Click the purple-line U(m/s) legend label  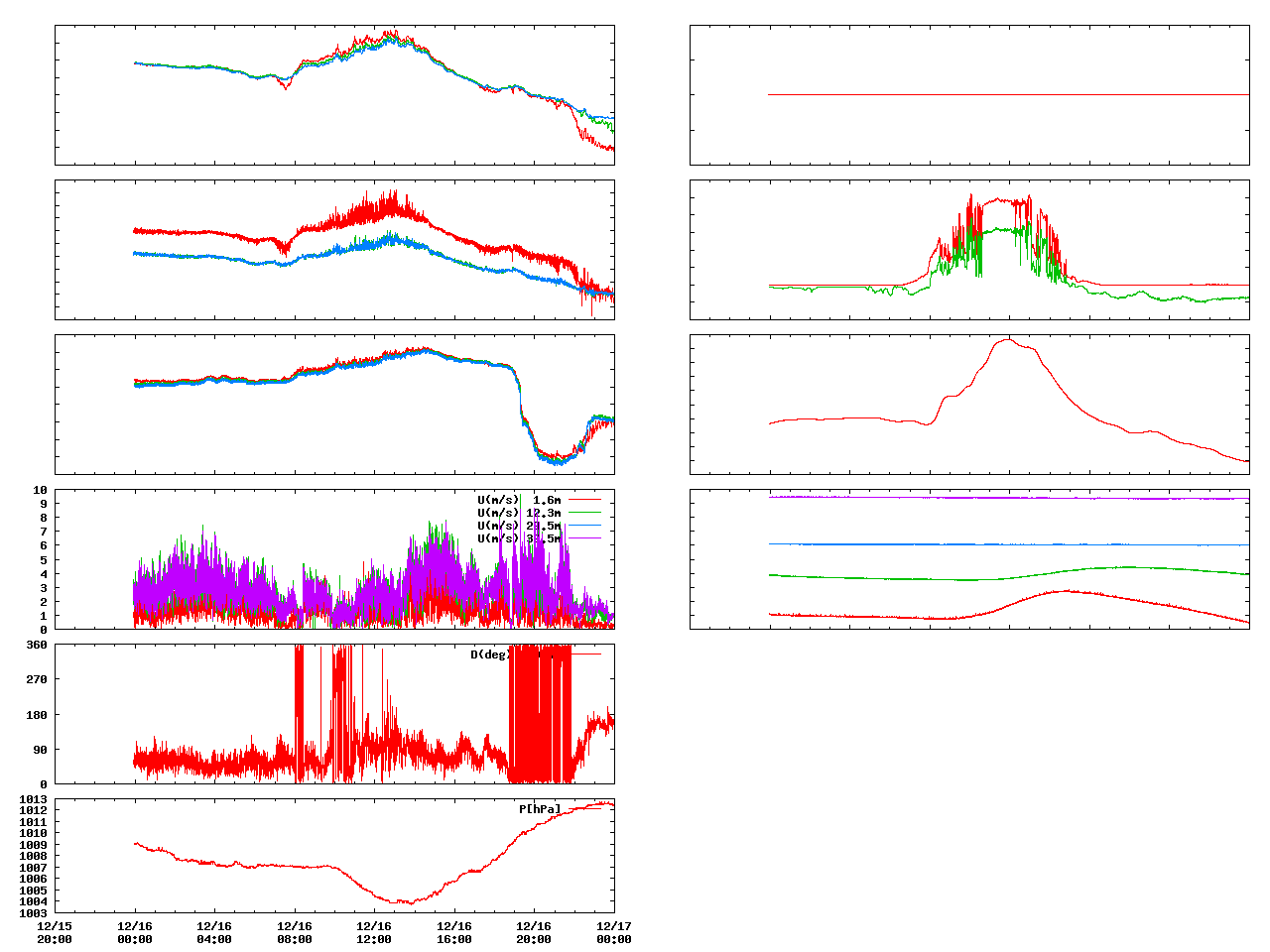[x=519, y=538]
